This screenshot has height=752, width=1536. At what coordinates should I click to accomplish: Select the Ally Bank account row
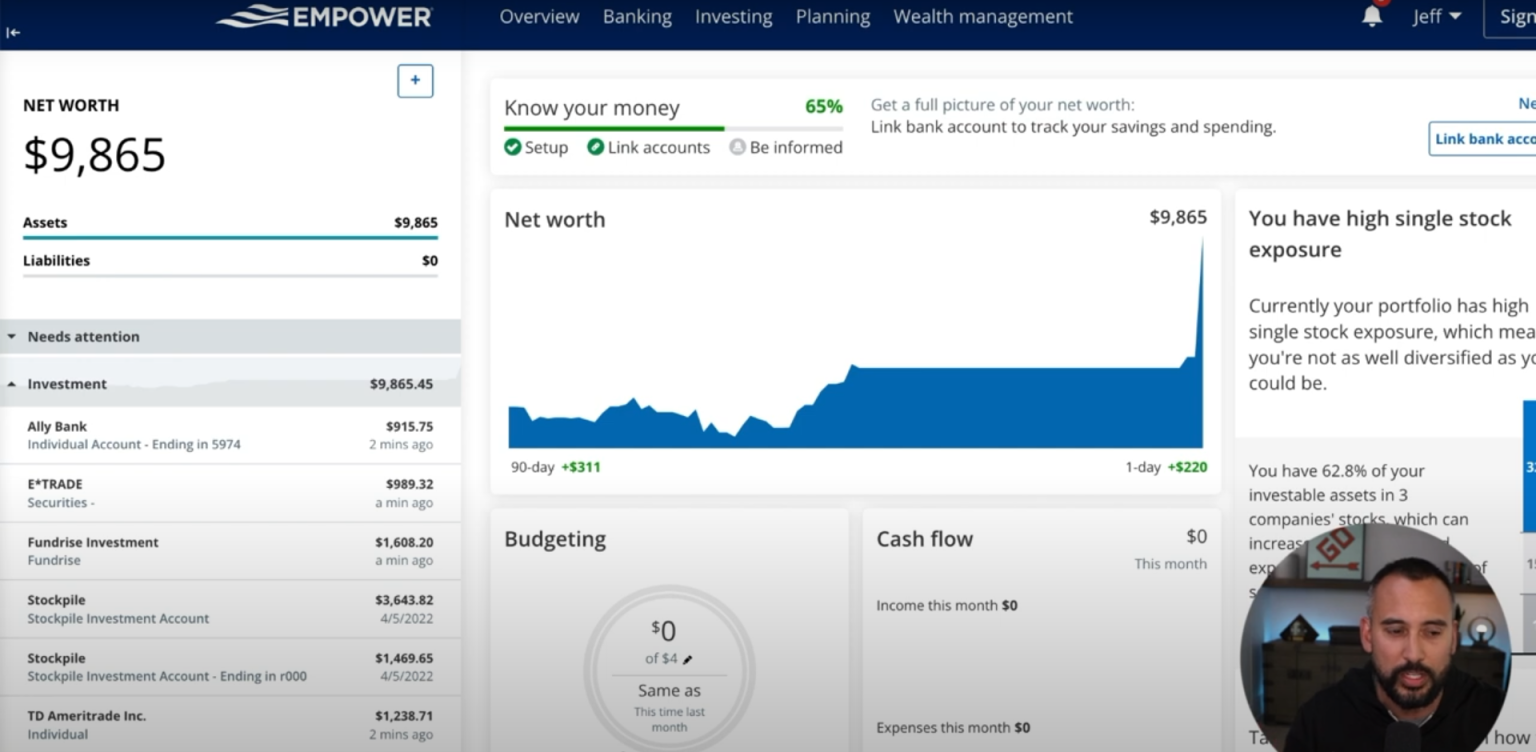click(x=230, y=435)
